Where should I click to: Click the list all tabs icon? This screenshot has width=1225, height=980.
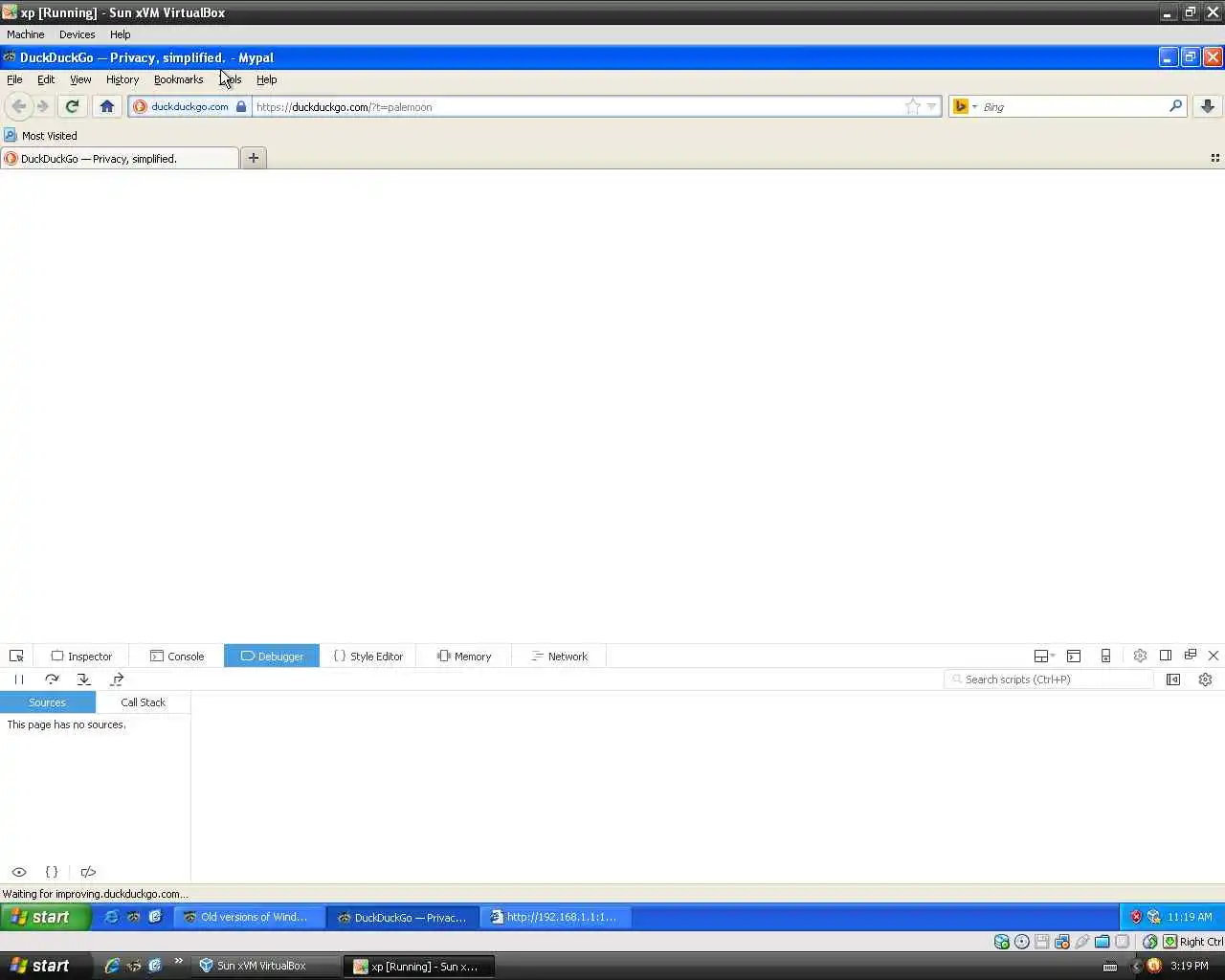[1214, 158]
